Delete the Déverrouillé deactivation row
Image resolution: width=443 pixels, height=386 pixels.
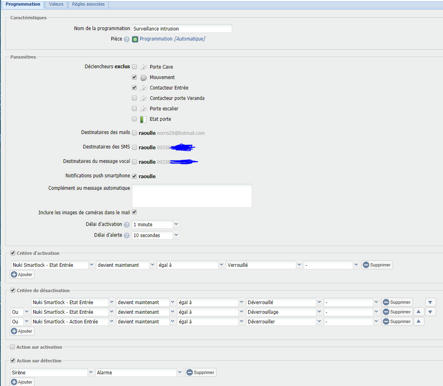coord(397,302)
